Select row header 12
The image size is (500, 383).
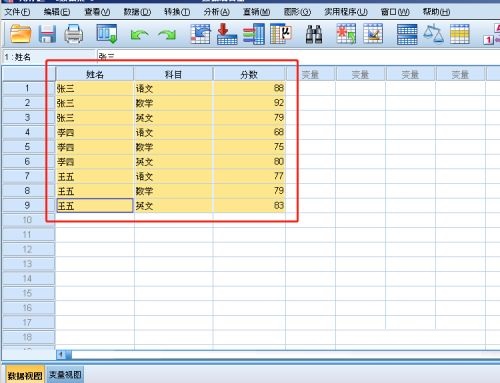[x=28, y=249]
